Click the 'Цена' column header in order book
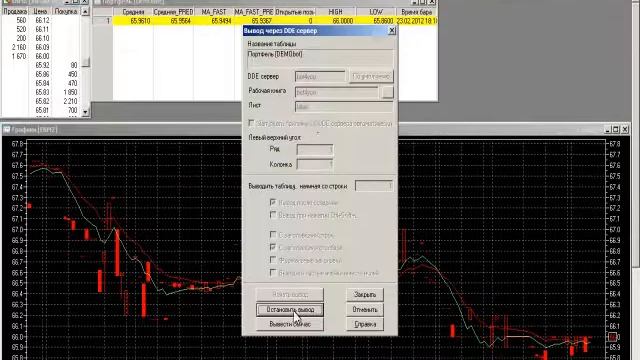Screen dimensions: 640x360 (40, 11)
